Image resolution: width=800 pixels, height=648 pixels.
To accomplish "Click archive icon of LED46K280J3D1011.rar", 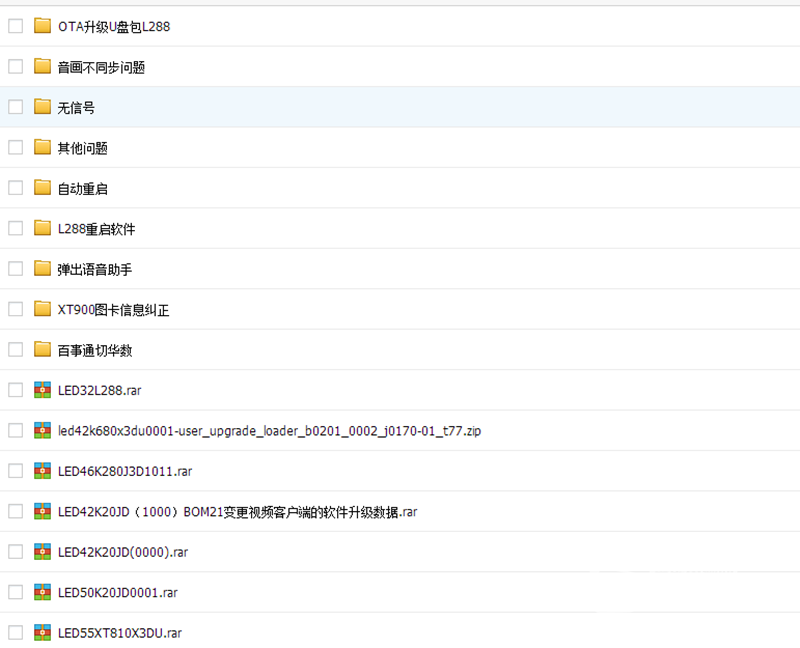I will pyautogui.click(x=42, y=470).
